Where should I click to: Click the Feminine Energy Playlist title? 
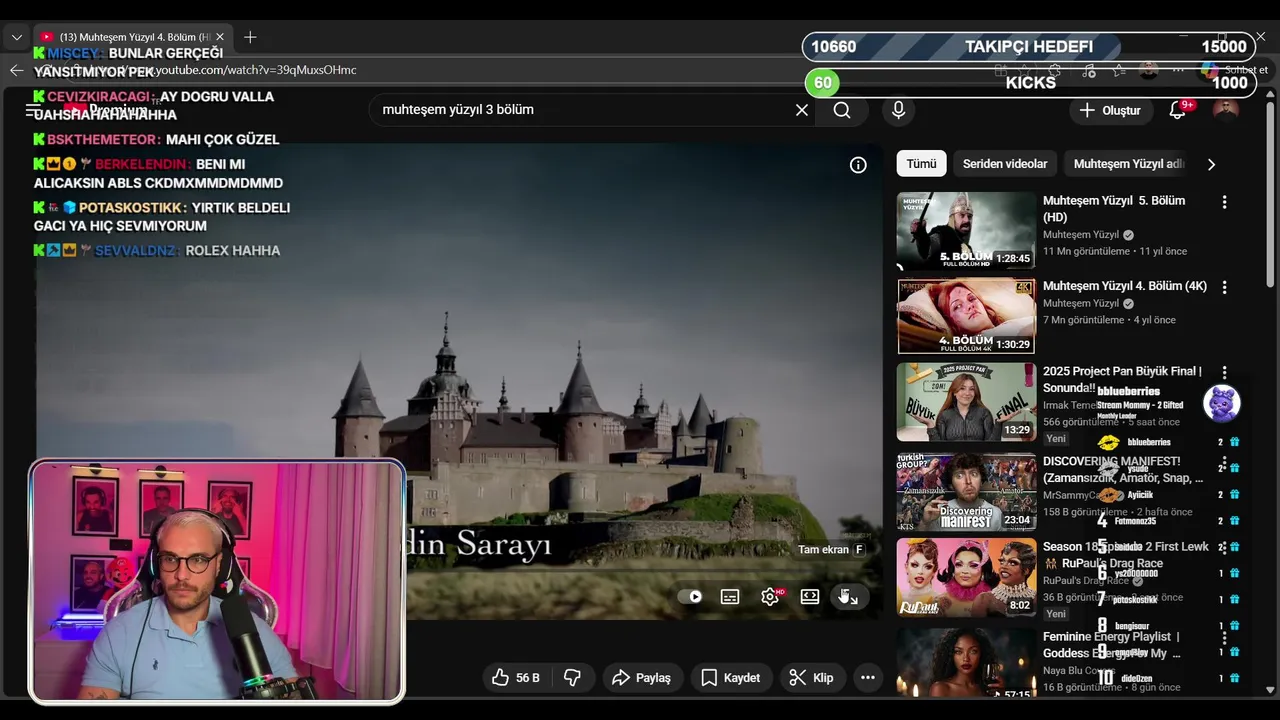click(x=1112, y=645)
